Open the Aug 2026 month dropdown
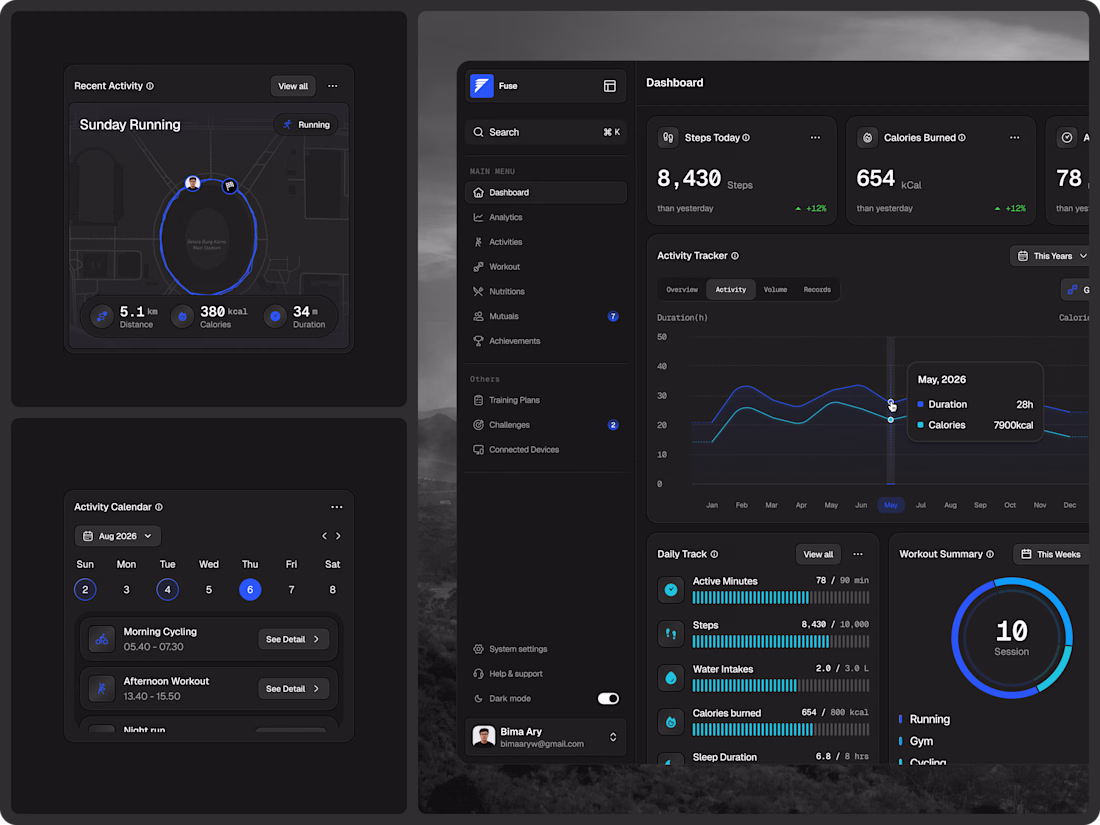Screen dimensions: 1100x825 (x=118, y=536)
